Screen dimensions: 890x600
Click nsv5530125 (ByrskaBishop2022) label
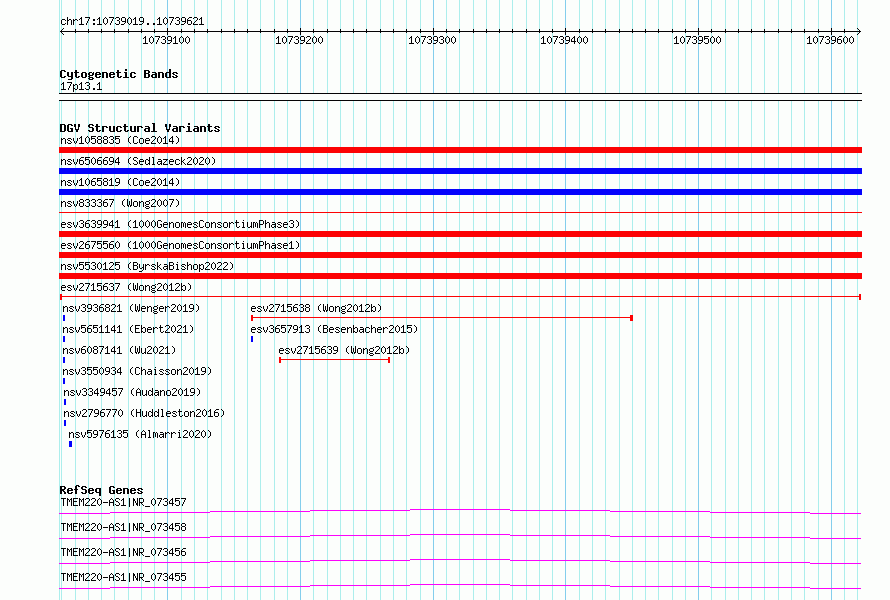(147, 266)
